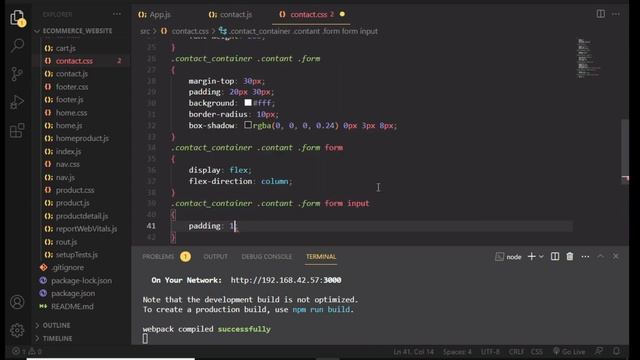The height and width of the screenshot is (360, 640).
Task: Open package.json in the file explorer
Action: coord(73,293)
